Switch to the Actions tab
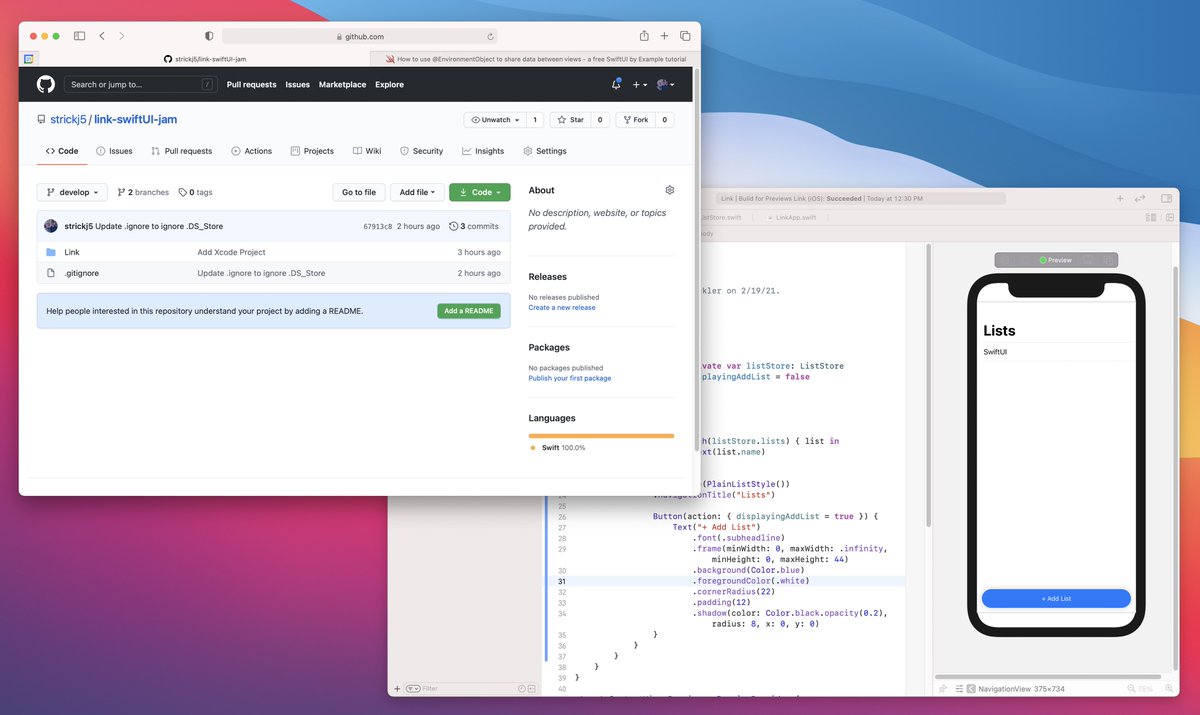 pyautogui.click(x=251, y=151)
